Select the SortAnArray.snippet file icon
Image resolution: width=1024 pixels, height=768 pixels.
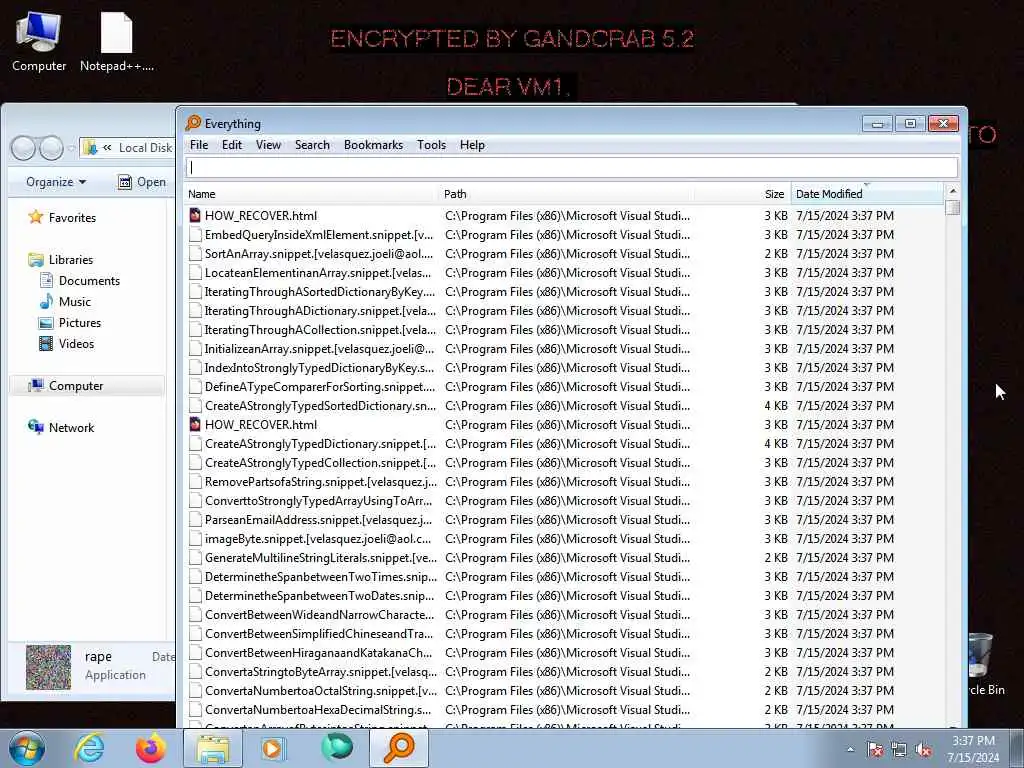(x=195, y=253)
